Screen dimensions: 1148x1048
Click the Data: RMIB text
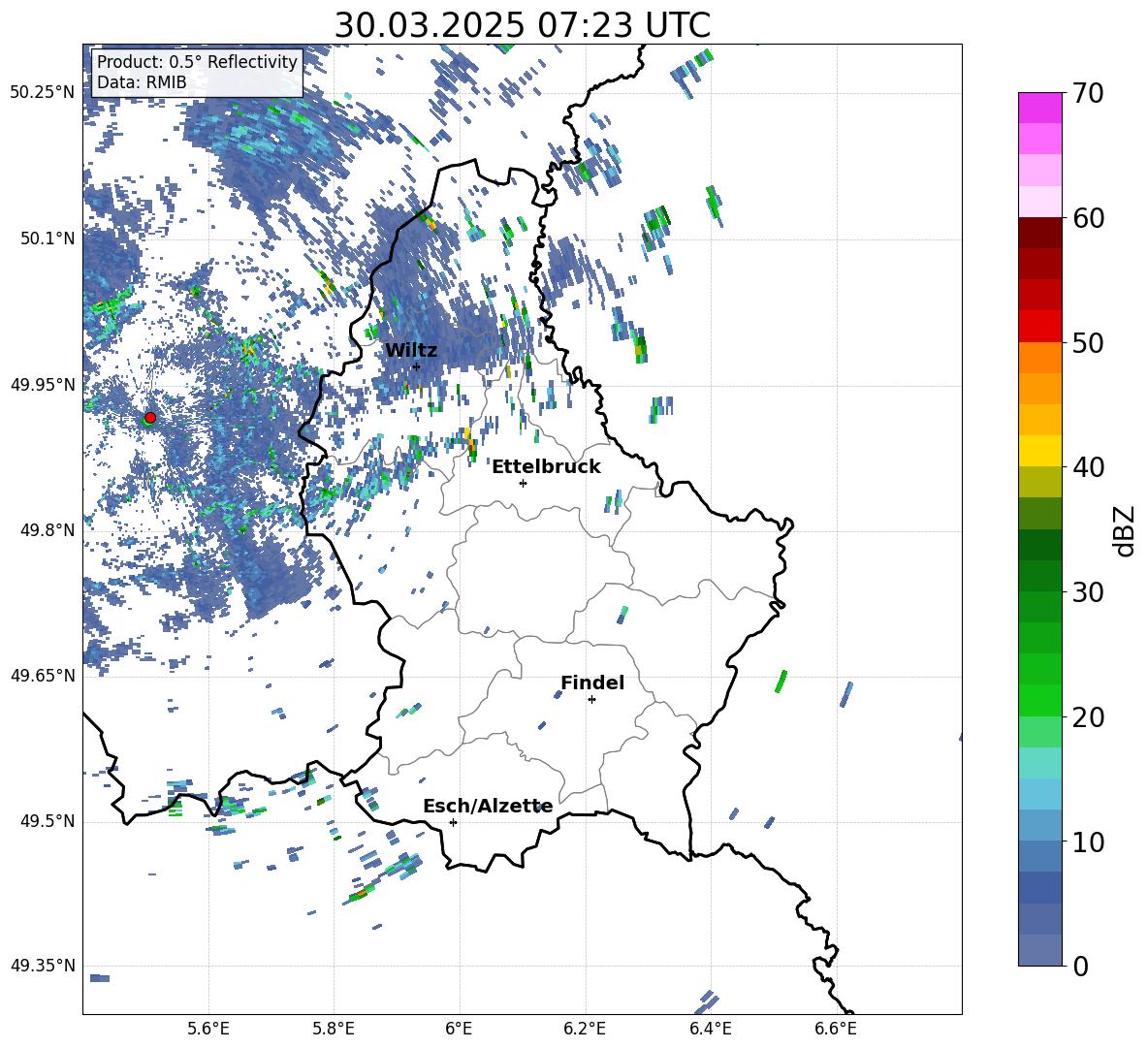(x=142, y=82)
